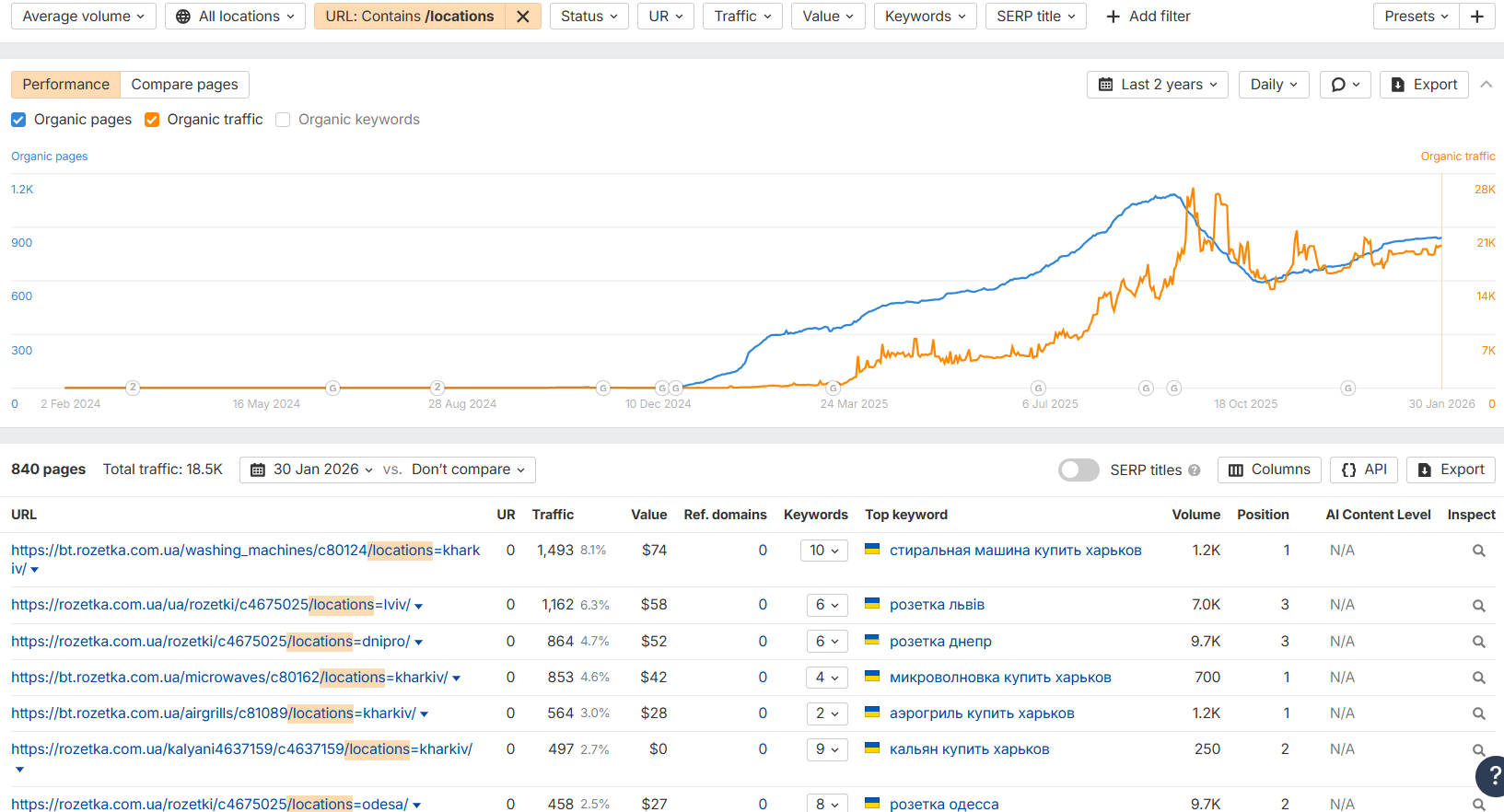The height and width of the screenshot is (812, 1504).
Task: Uncheck the Organic pages checkbox
Action: pos(18,120)
